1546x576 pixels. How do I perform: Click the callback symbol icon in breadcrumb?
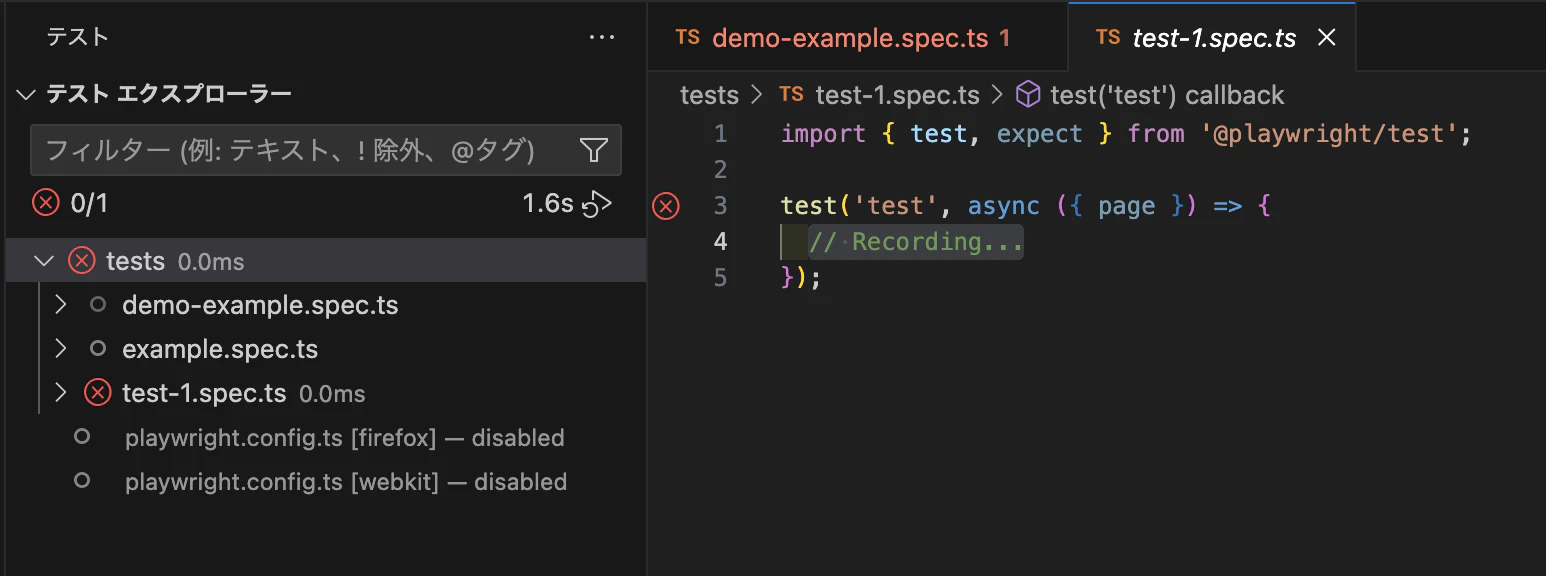[1028, 95]
